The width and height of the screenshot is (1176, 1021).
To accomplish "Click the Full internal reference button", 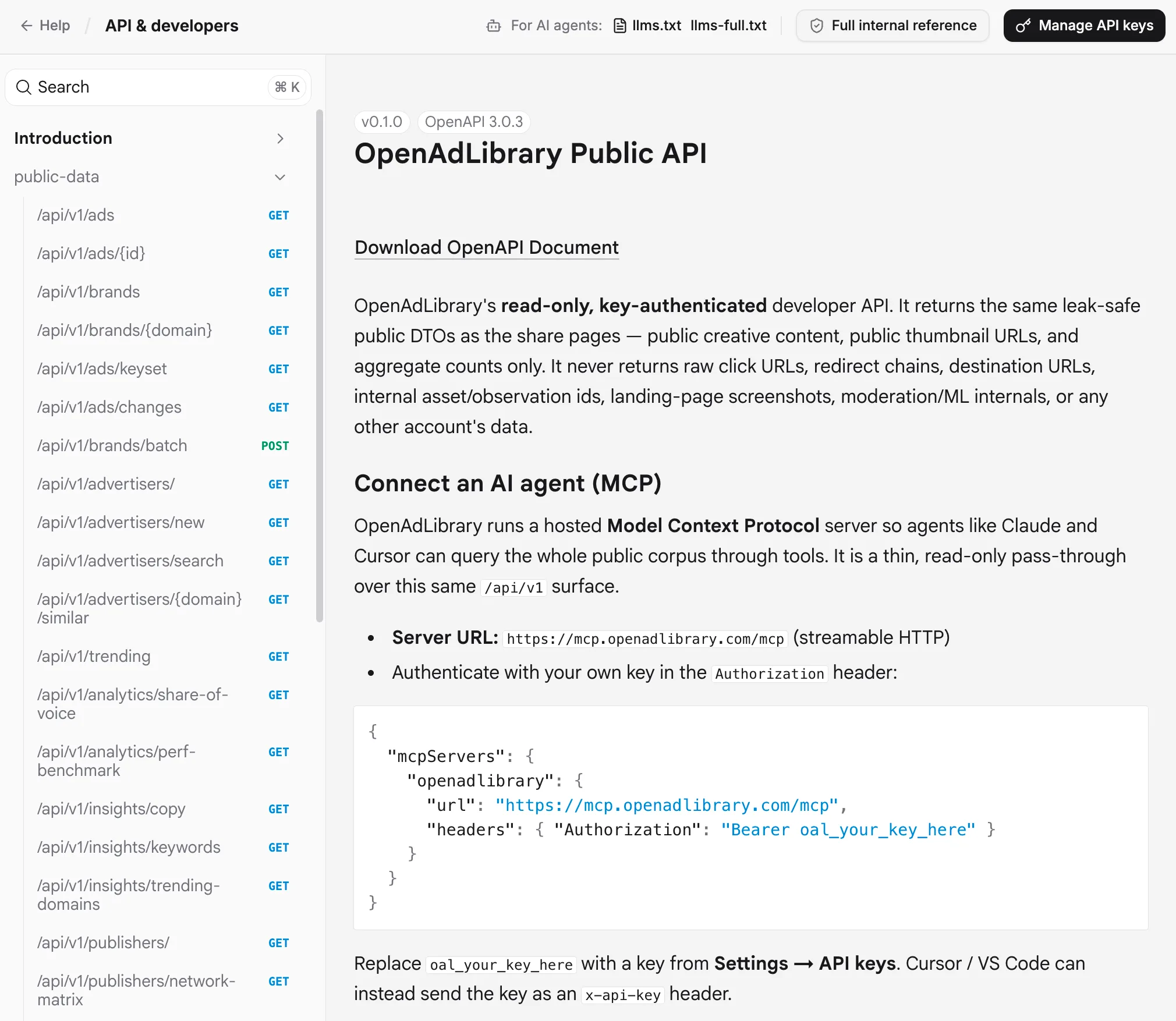I will pos(892,26).
